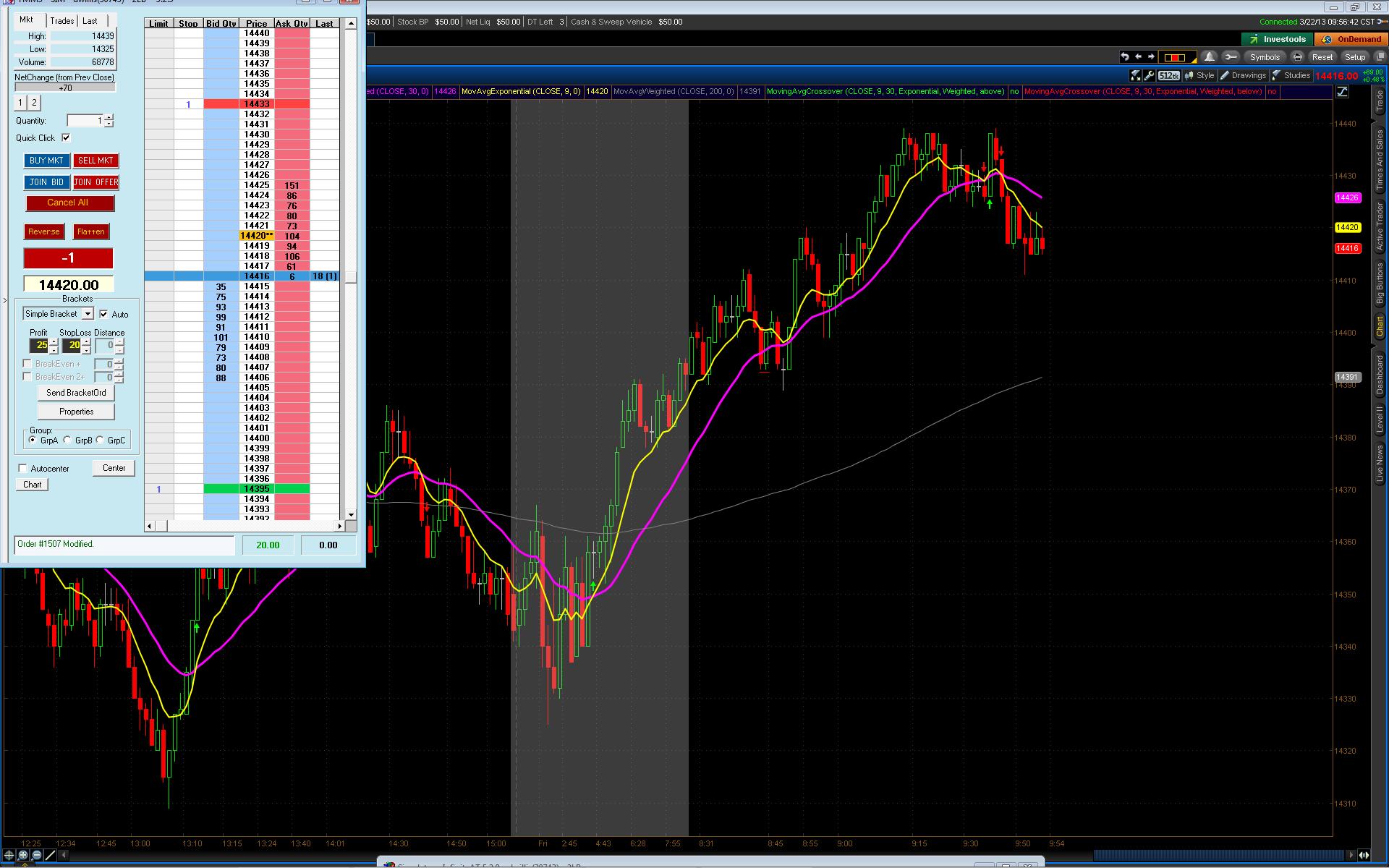
Task: Click the OnDemand button
Action: coord(1353,39)
